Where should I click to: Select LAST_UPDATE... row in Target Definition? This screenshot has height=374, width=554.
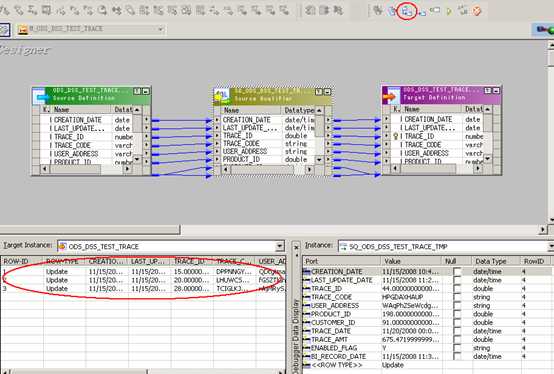coord(438,127)
